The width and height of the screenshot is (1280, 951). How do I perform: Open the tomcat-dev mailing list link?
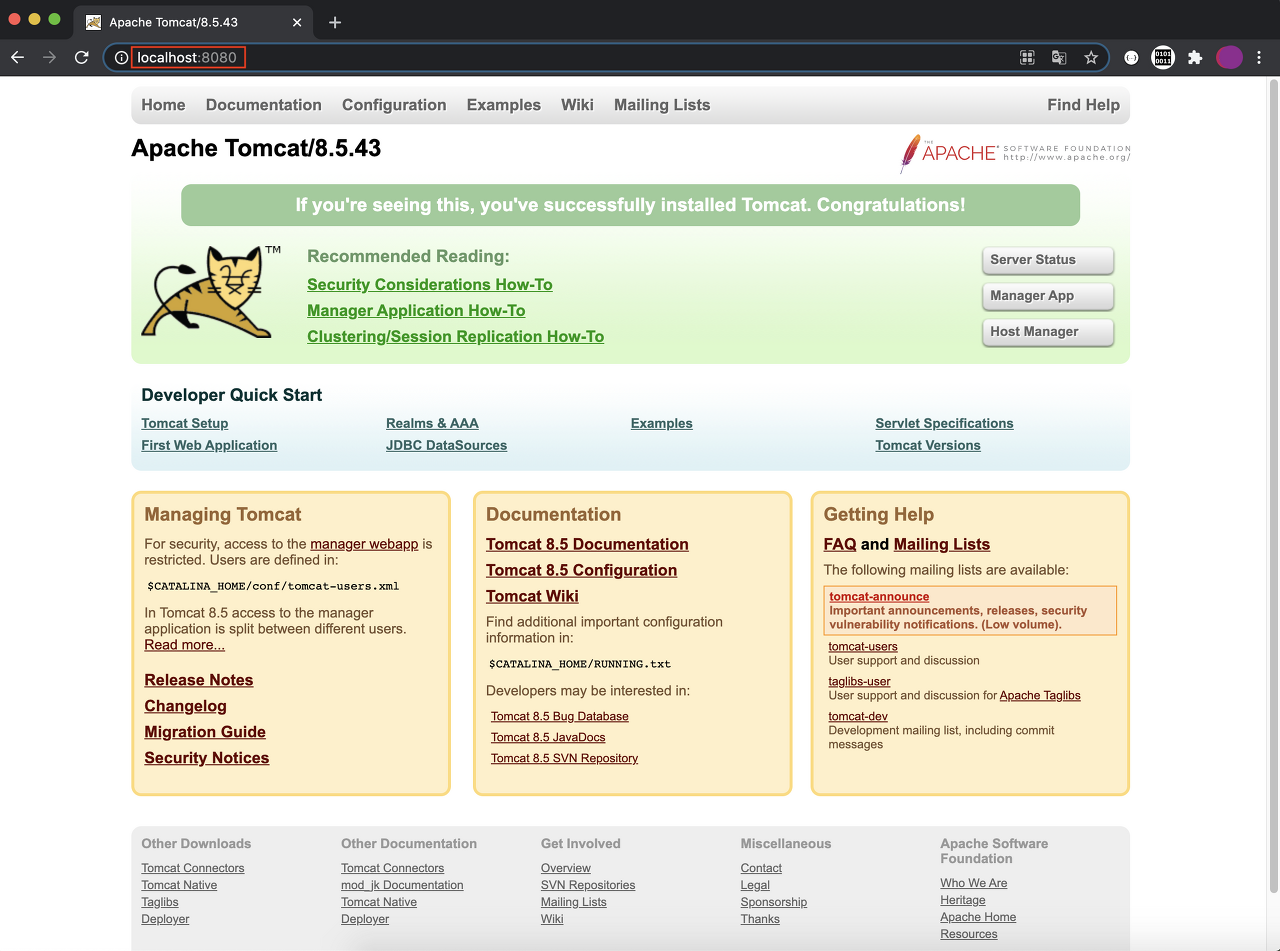coord(858,716)
